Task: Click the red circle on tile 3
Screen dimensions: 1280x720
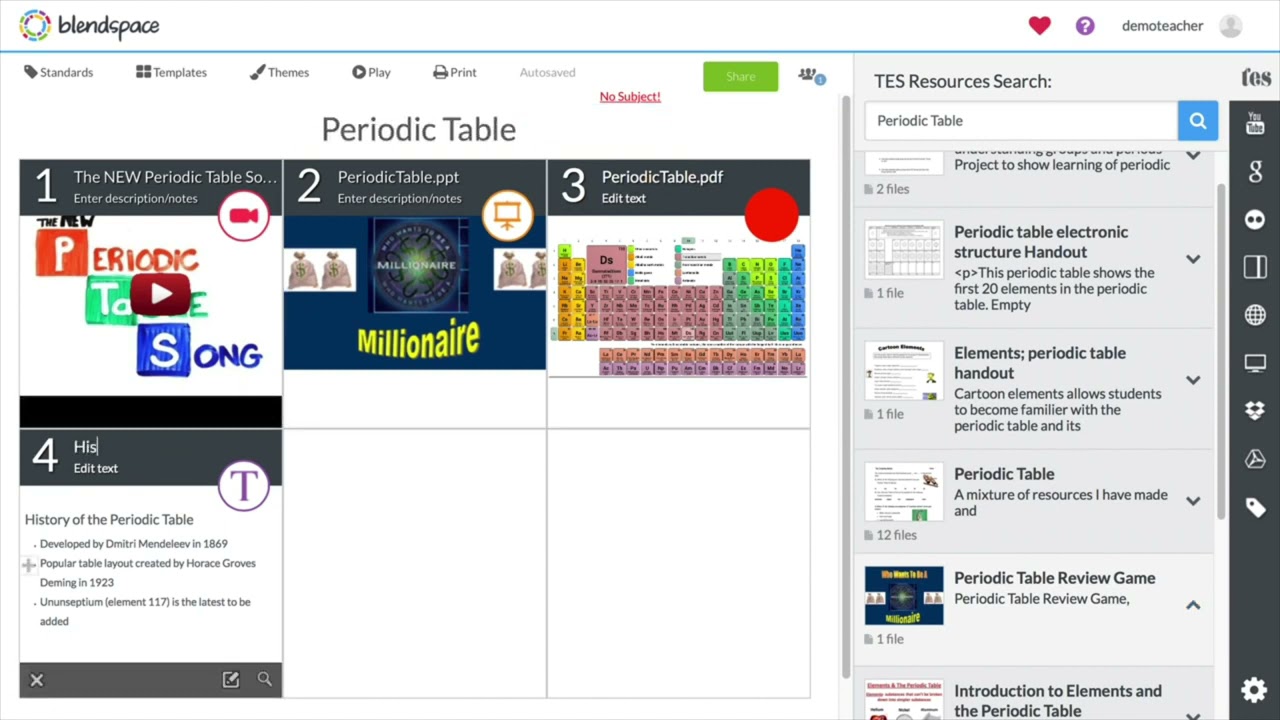Action: click(771, 216)
